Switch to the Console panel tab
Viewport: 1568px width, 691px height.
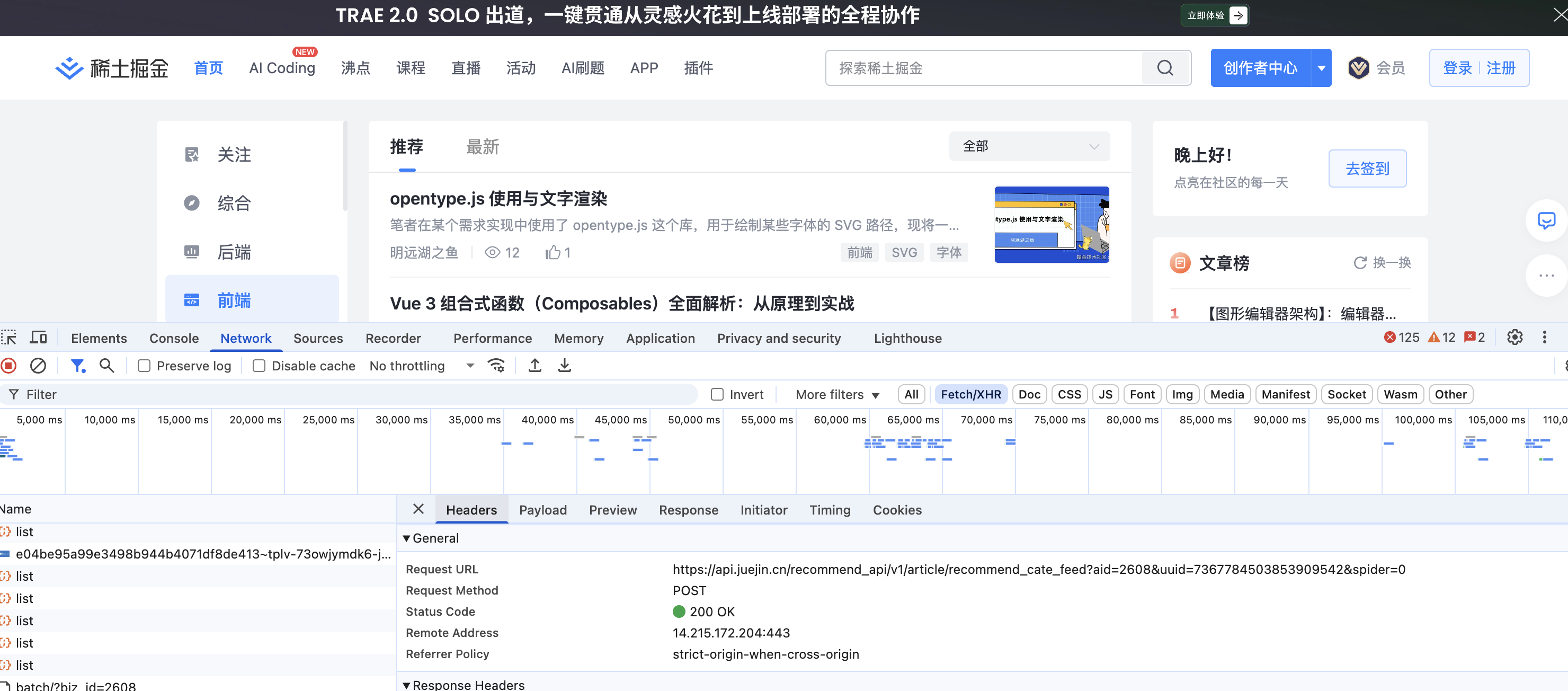click(x=174, y=339)
